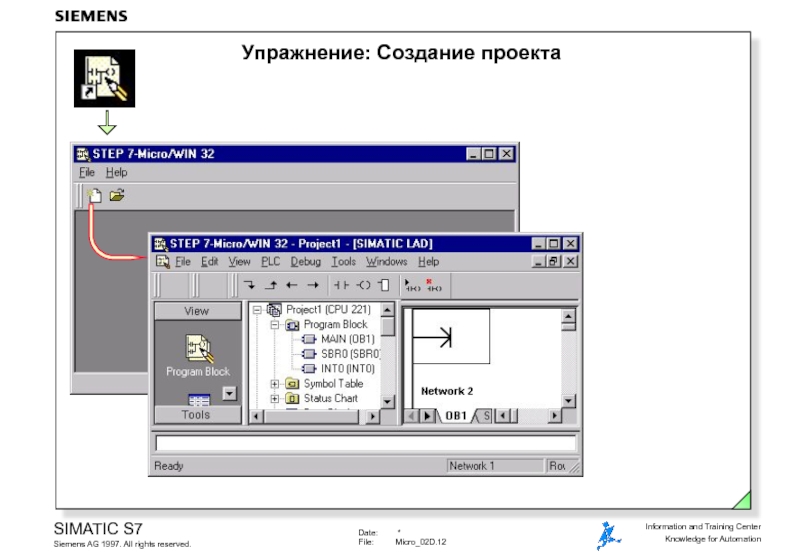Maximize the Project1 window

tap(554, 244)
